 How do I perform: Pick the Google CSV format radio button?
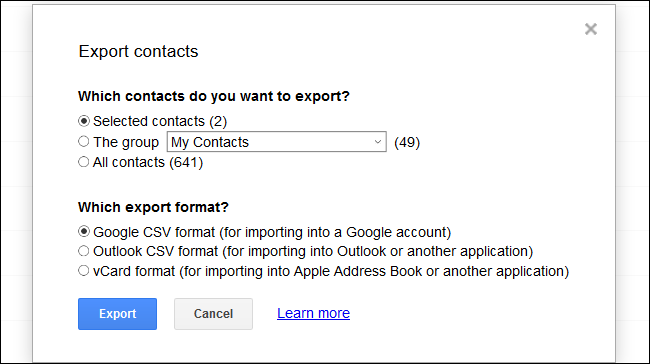(x=84, y=231)
